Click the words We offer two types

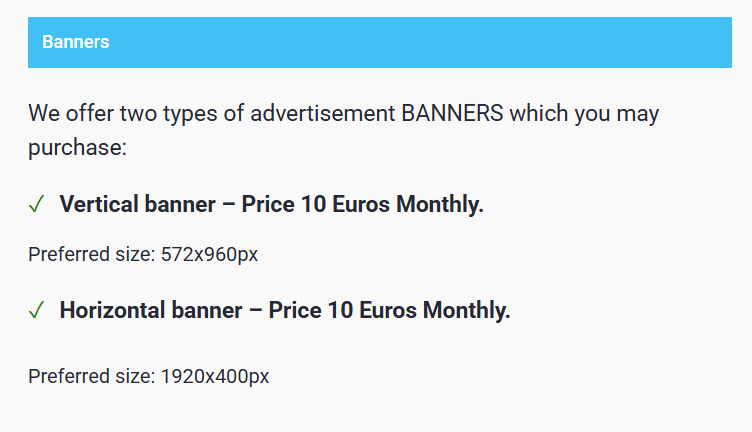pos(123,114)
